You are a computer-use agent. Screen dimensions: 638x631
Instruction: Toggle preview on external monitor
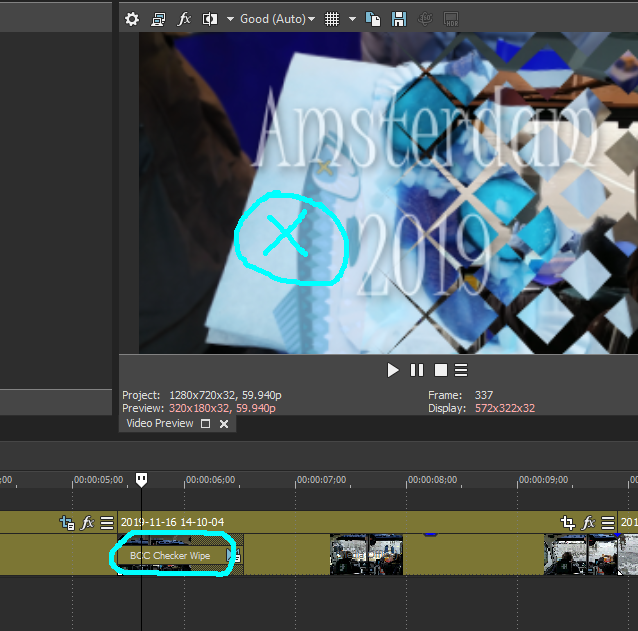pos(158,19)
